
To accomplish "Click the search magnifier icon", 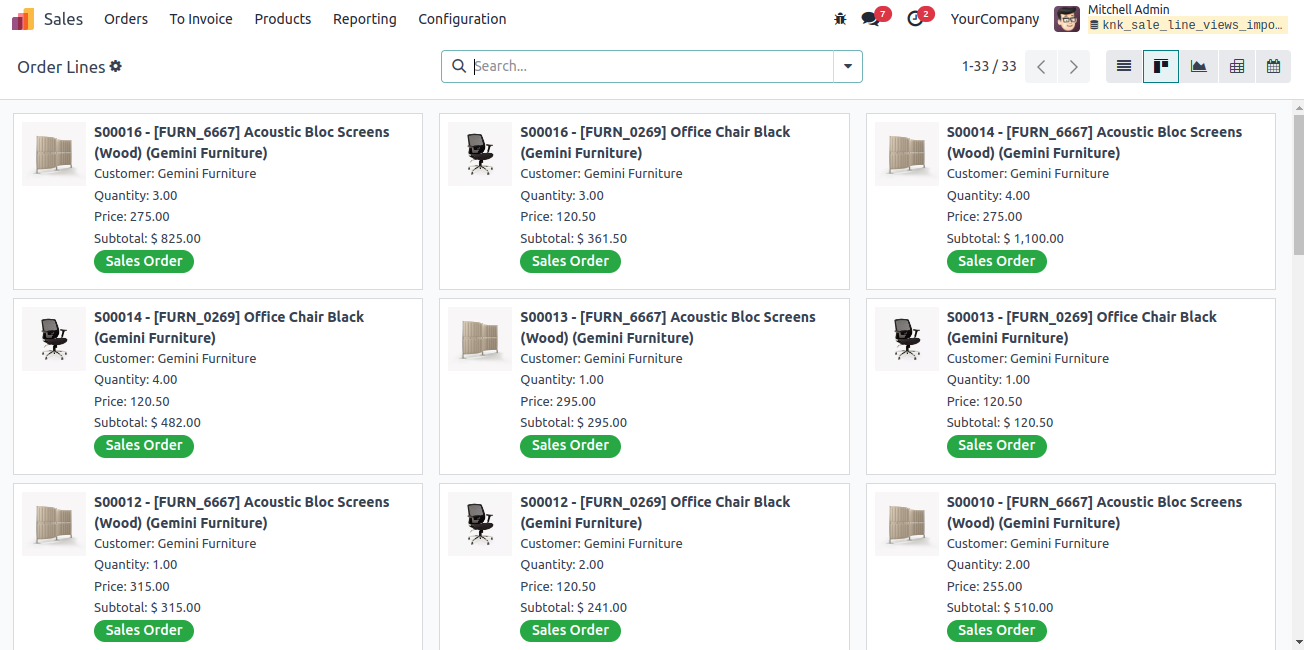I will coord(459,66).
